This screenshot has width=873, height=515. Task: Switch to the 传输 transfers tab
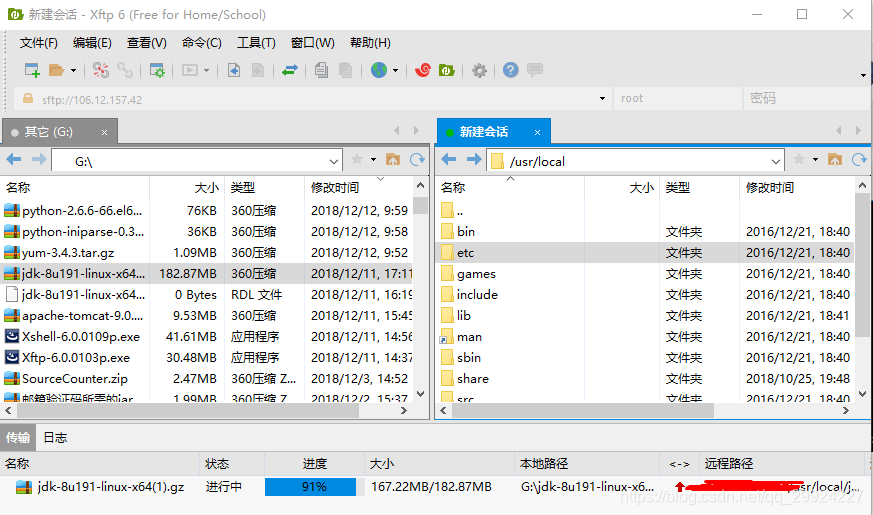click(18, 438)
